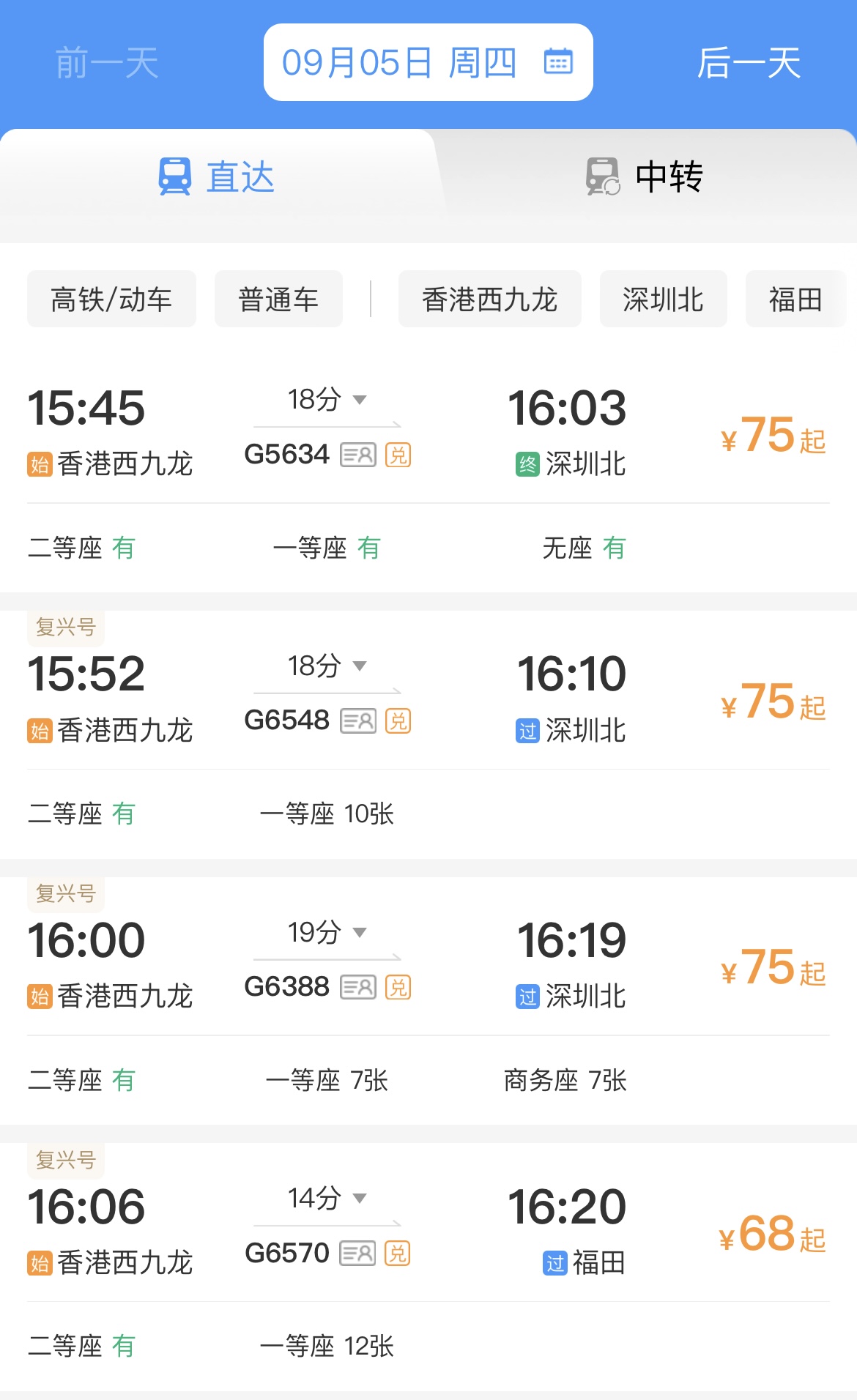857x1400 pixels.
Task: Expand the 19分 duration dropdown for G6388
Action: tap(327, 932)
